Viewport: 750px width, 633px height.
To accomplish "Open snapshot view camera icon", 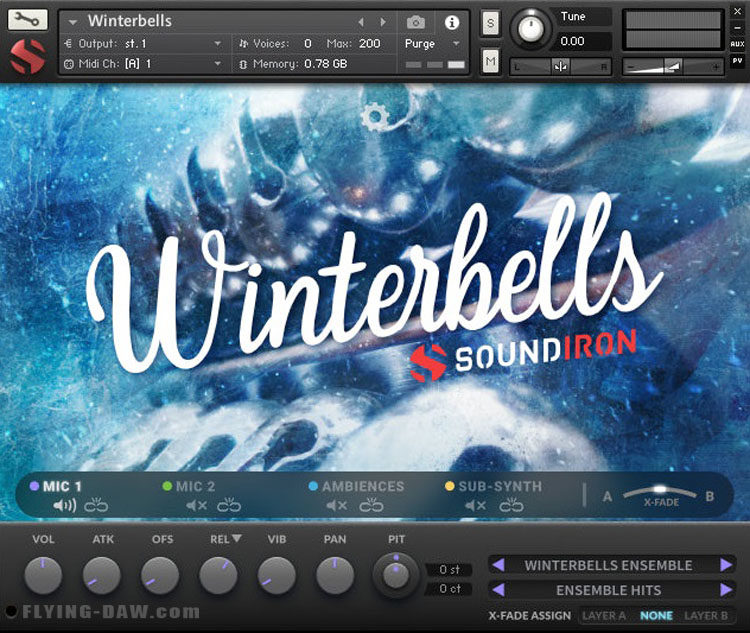I will click(416, 22).
